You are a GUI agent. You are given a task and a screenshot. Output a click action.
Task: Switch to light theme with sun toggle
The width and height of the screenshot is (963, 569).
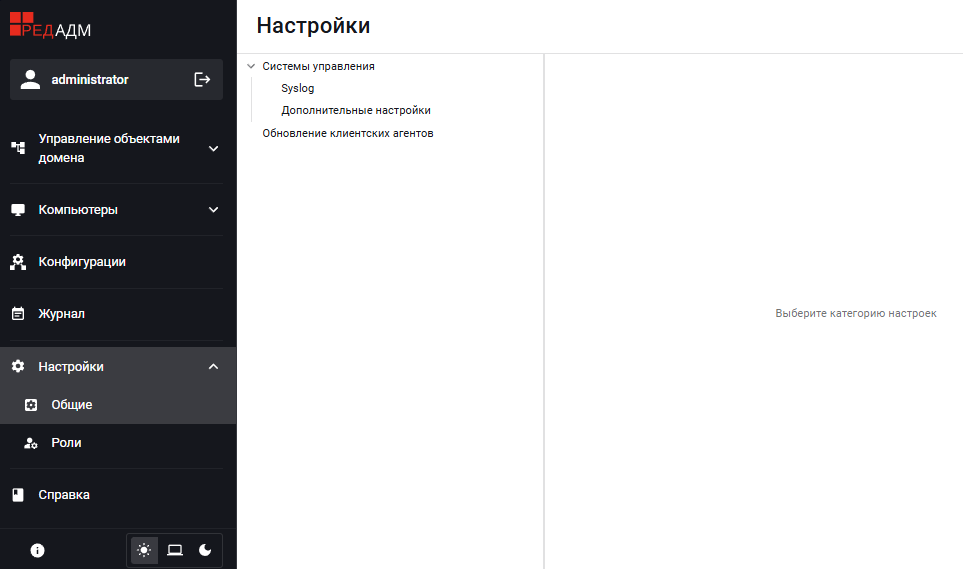click(145, 550)
